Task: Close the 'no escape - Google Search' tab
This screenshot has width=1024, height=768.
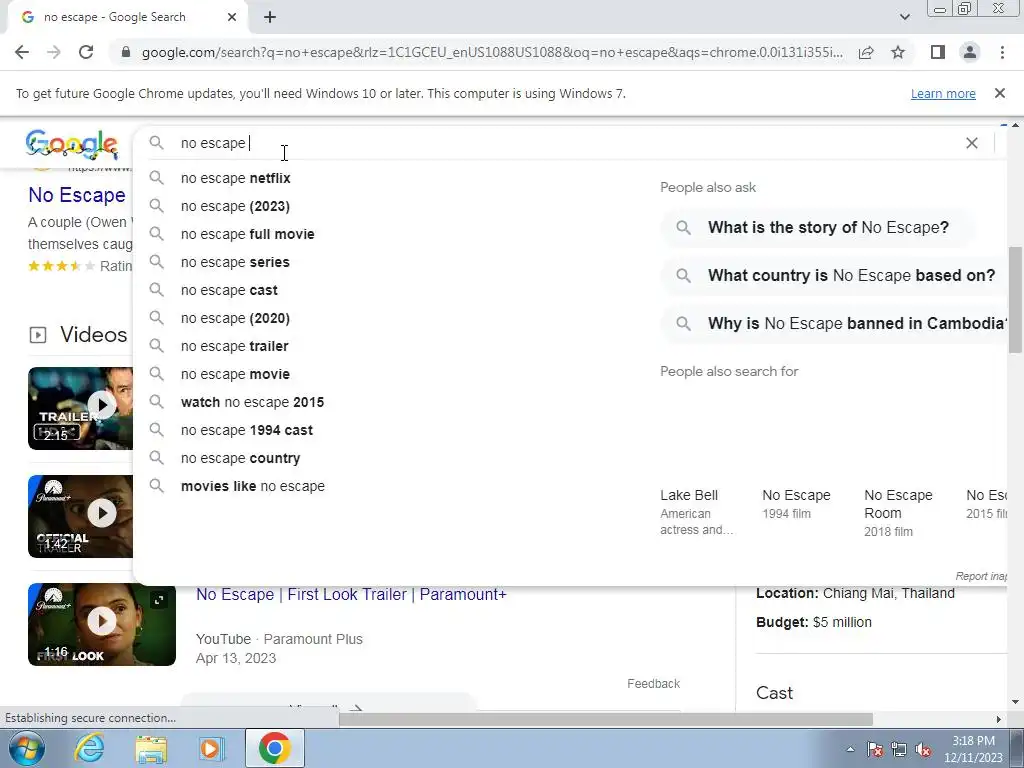Action: tap(232, 18)
